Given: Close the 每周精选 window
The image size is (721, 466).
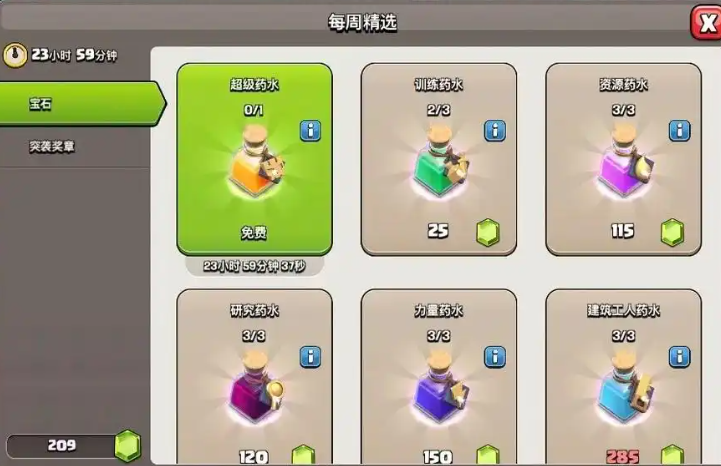Looking at the screenshot, I should point(706,22).
